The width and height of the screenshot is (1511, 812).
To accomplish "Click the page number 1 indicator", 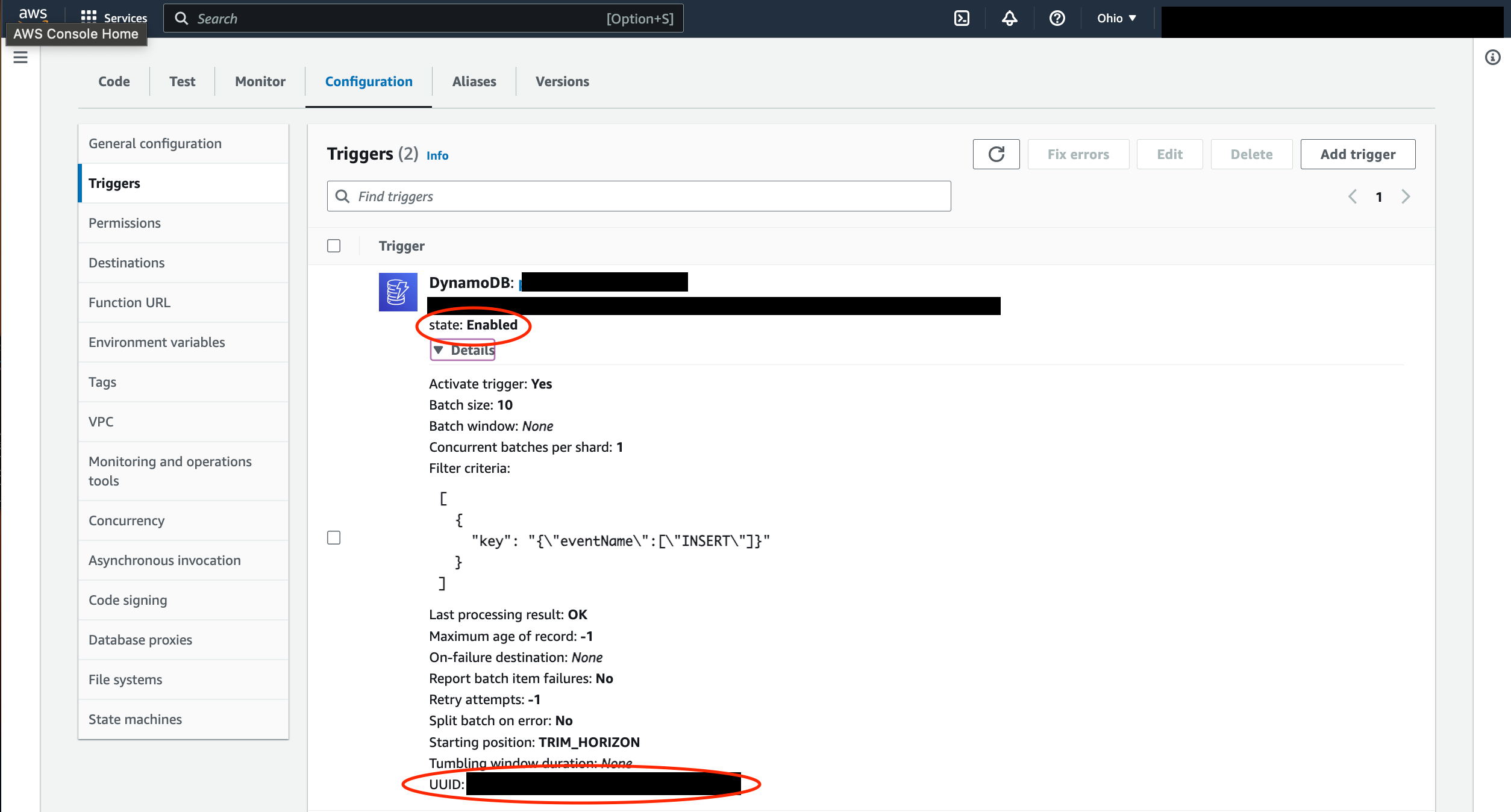I will (x=1379, y=197).
